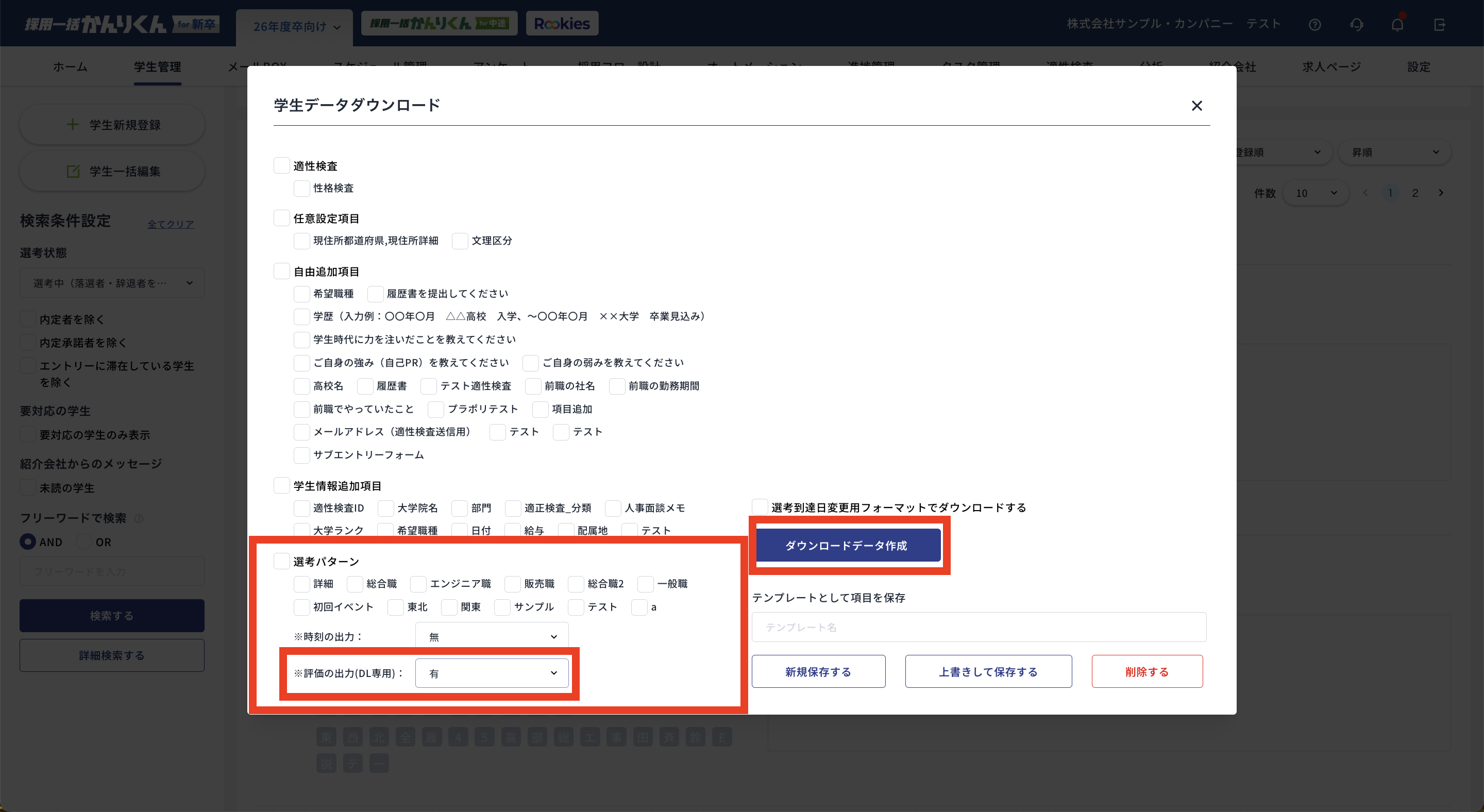Close the student data download dialog

[1196, 106]
